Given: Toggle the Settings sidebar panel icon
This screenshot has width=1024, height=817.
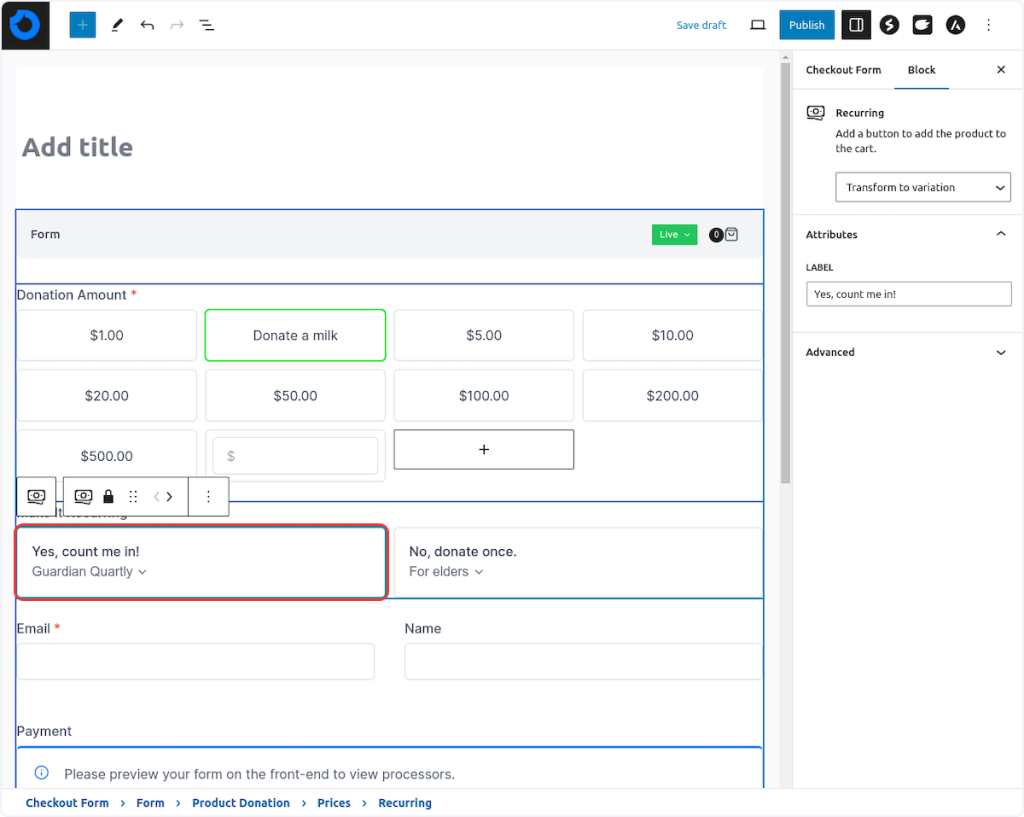Looking at the screenshot, I should pos(856,25).
